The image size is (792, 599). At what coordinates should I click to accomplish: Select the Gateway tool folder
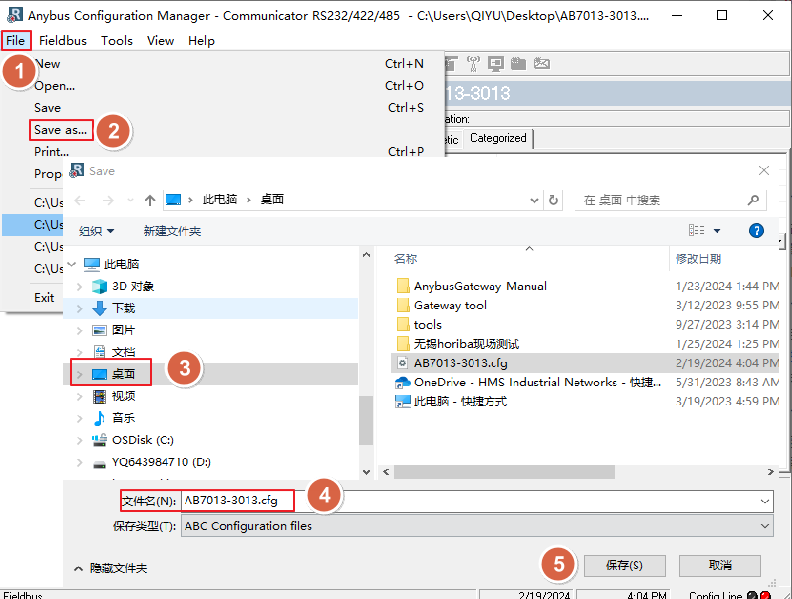click(450, 305)
